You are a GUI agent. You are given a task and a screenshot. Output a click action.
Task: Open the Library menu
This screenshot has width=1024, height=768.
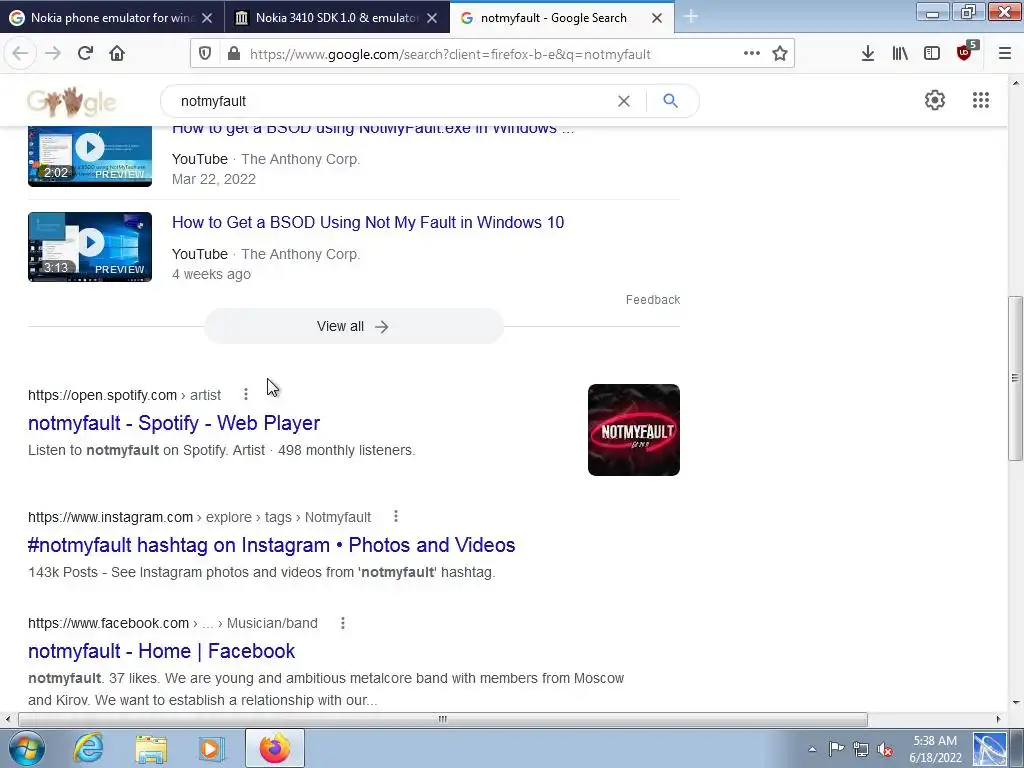coord(900,54)
